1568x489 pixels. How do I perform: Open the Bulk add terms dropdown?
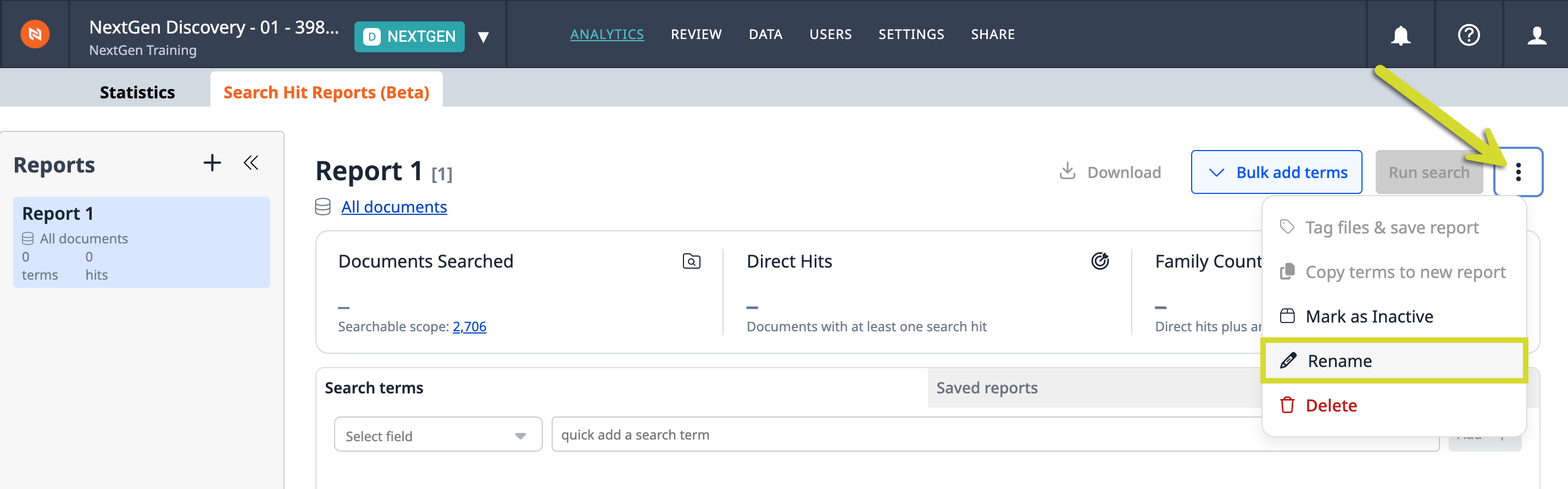1276,173
